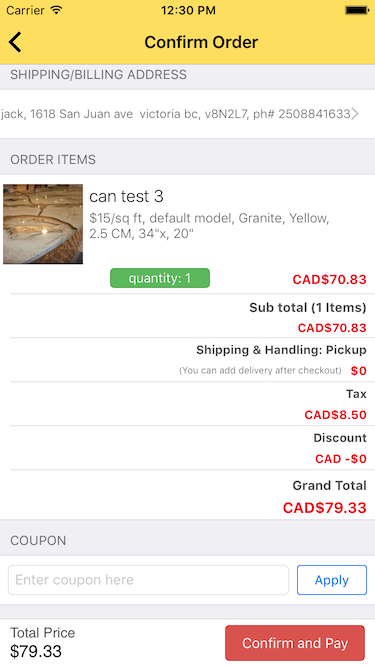Screen dimensions: 375x667
Task: Open the granite product thumbnail
Action: coord(43,224)
